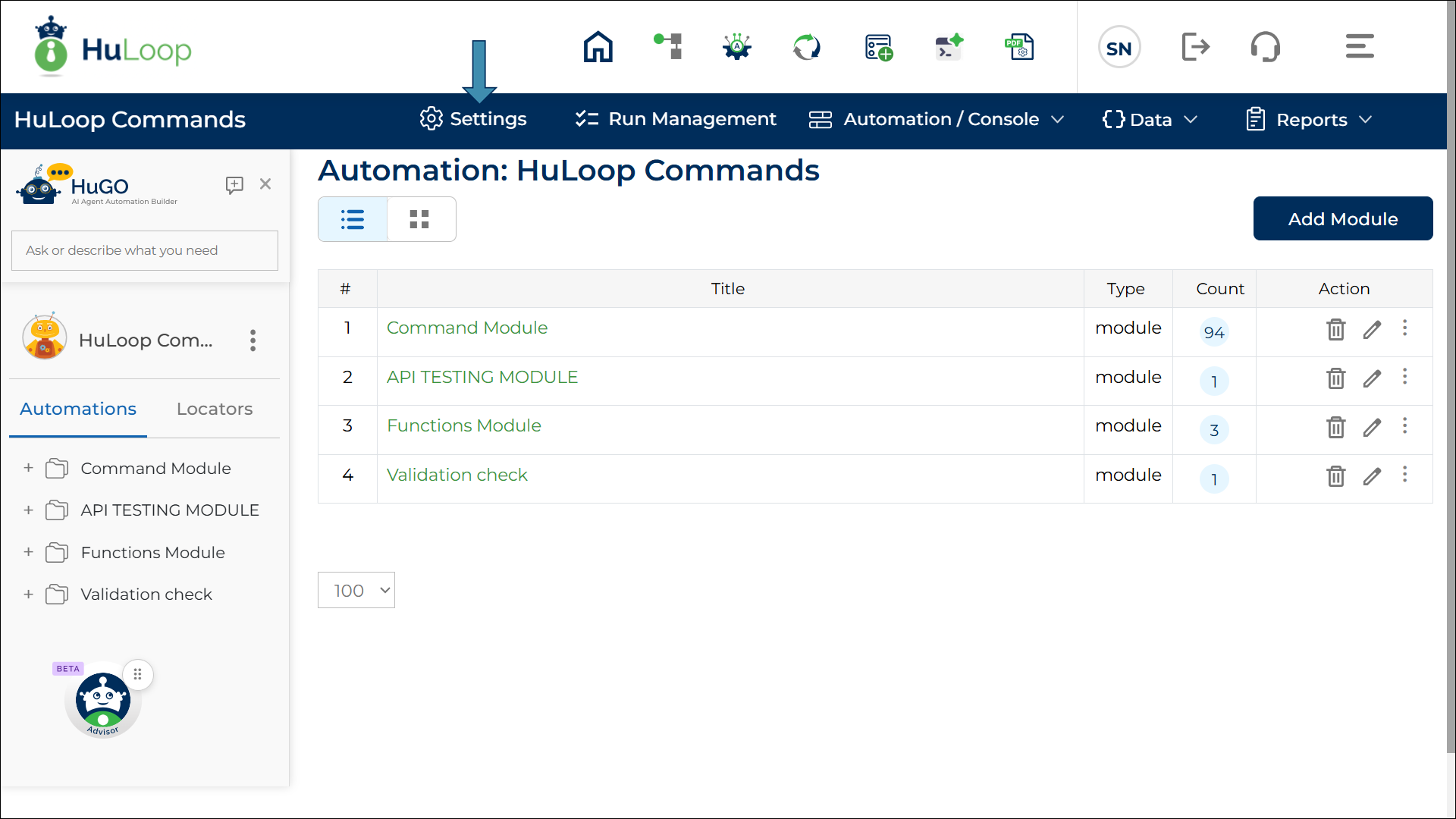Open Settings in the navigation bar
Screen dimensions: 1456x819
pos(473,119)
